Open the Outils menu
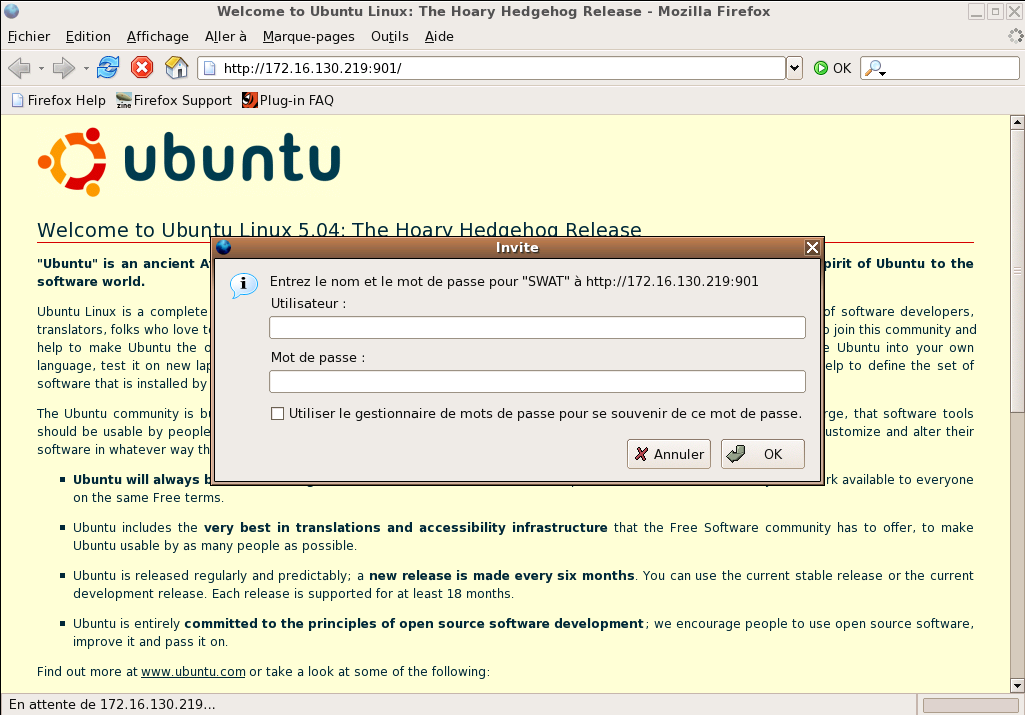The image size is (1025, 715). pos(390,37)
